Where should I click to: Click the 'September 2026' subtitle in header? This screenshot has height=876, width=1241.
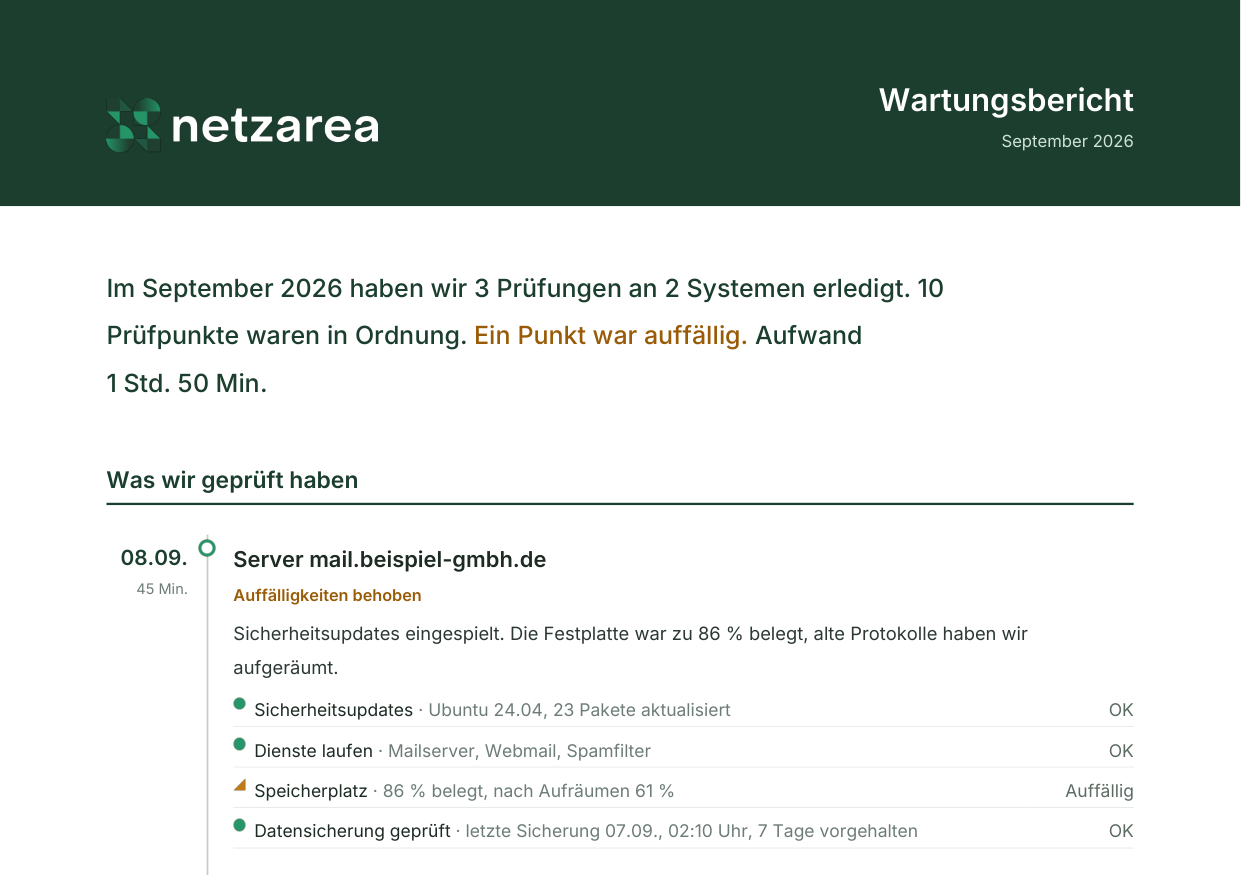click(1067, 141)
